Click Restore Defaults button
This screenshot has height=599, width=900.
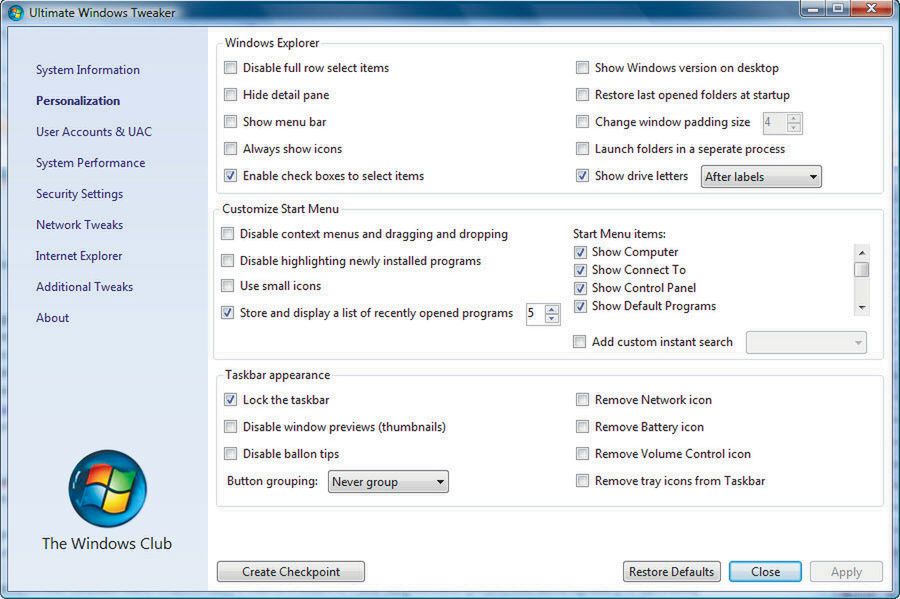pyautogui.click(x=672, y=571)
